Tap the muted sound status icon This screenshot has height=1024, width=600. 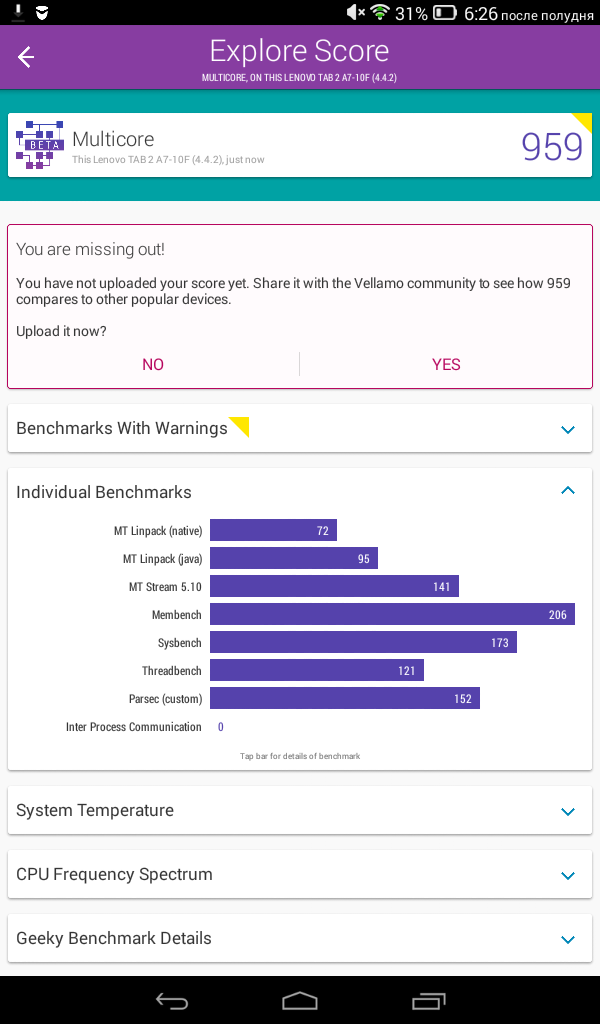[x=356, y=12]
